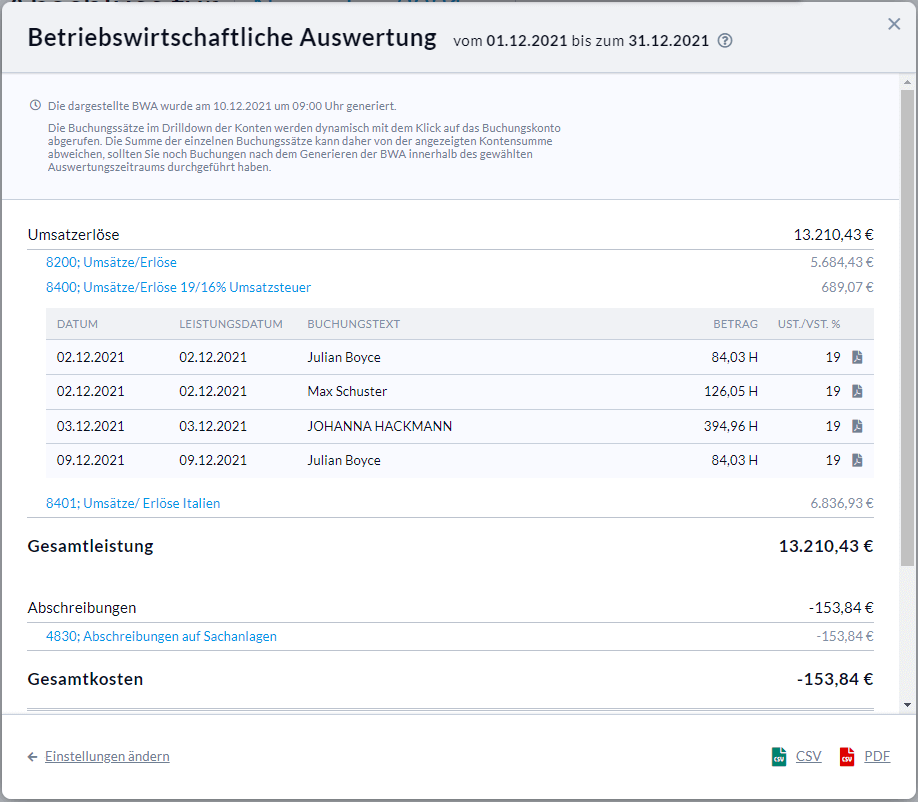Collapse account 8400 Umsätze/Erlöse 19/16% Umsatzsteuer
Screen dimensions: 918x802
pos(178,287)
